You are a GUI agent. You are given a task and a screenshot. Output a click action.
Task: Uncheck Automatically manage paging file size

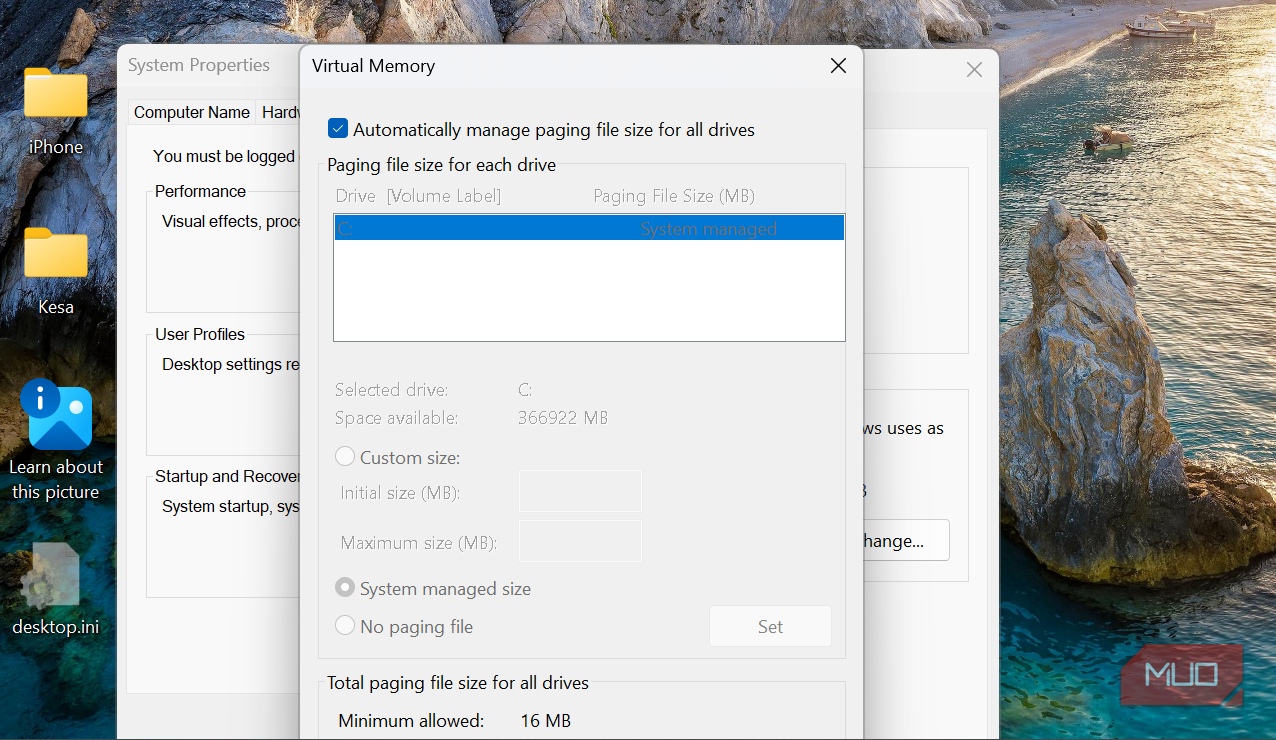(x=338, y=129)
